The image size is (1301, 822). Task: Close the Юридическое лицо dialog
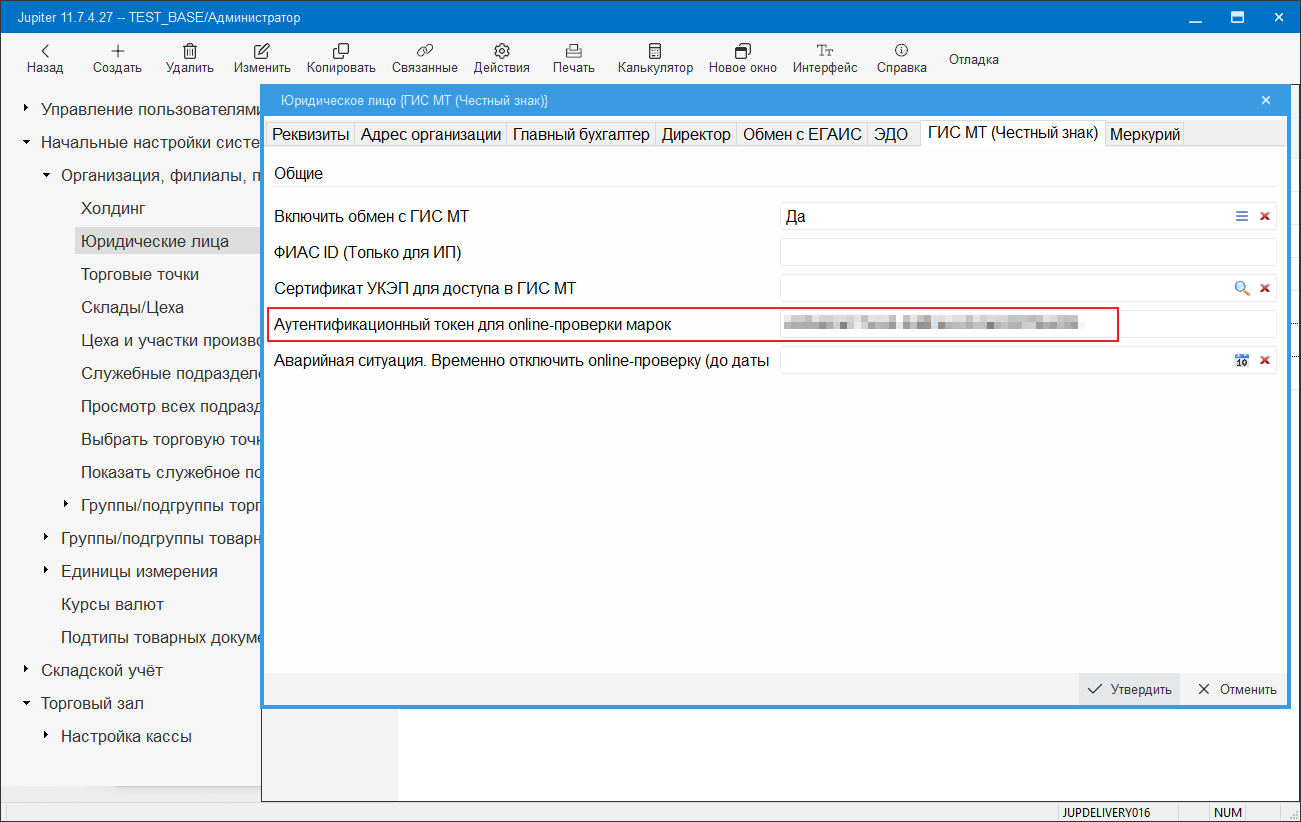click(x=1266, y=100)
